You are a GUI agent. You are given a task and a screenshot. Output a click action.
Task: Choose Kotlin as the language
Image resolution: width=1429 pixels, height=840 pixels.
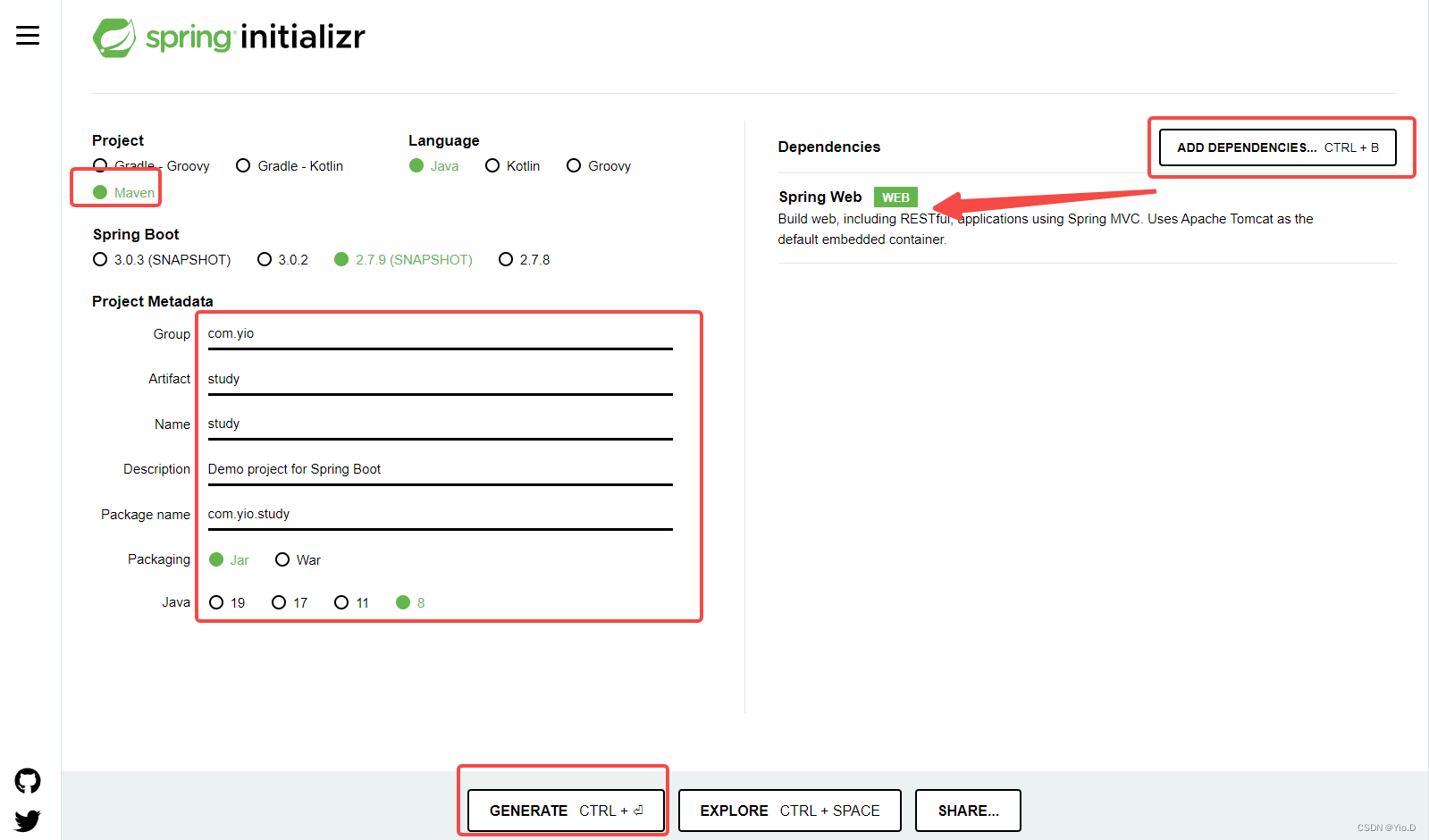(513, 166)
